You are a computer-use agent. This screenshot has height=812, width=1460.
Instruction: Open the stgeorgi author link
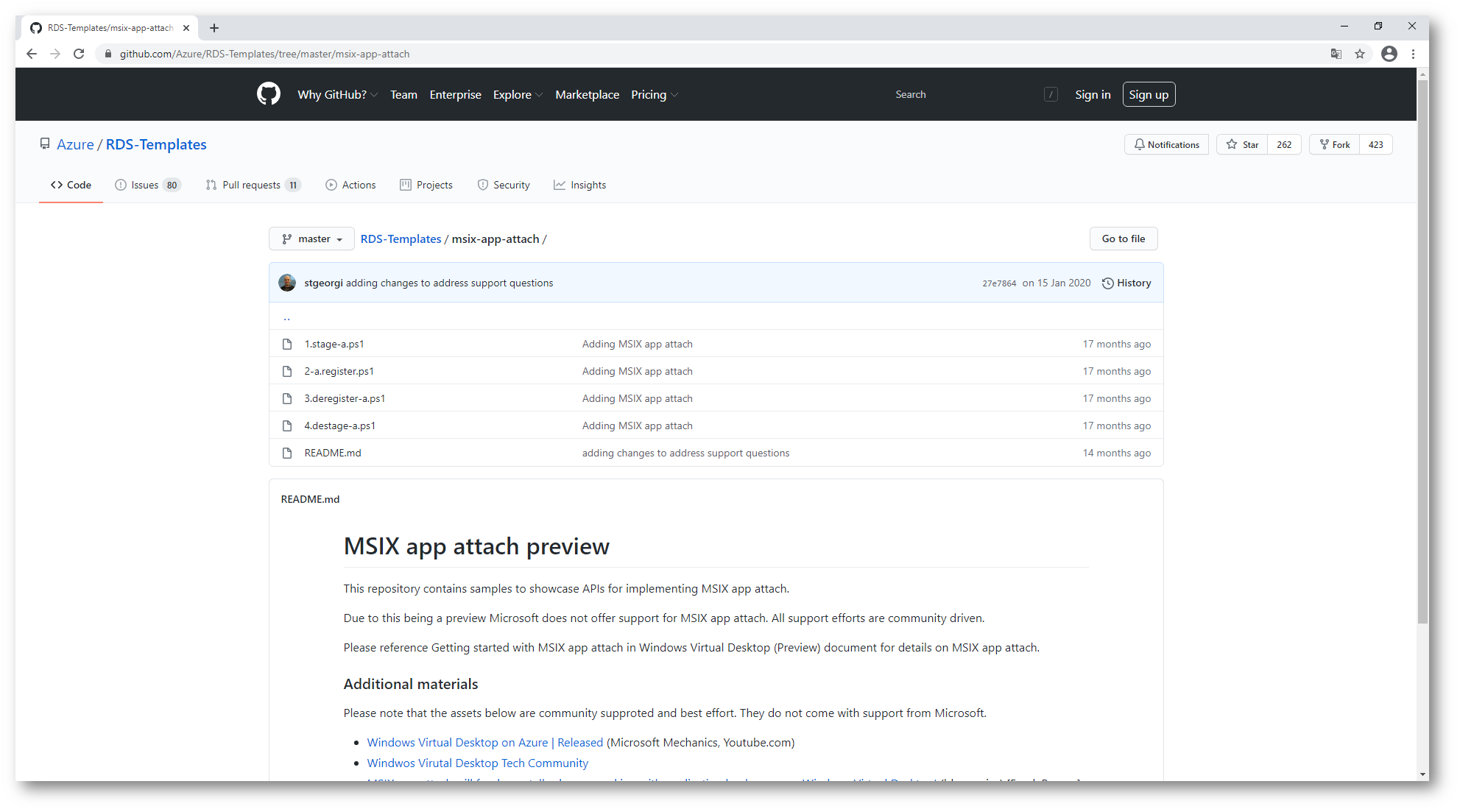[x=324, y=283]
